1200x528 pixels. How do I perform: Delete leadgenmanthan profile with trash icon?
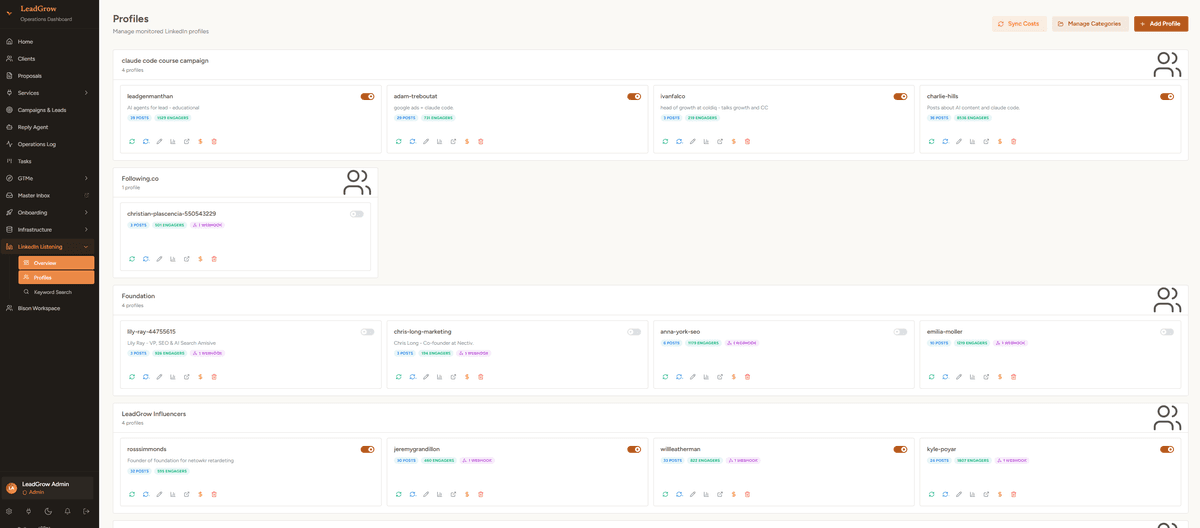[214, 141]
